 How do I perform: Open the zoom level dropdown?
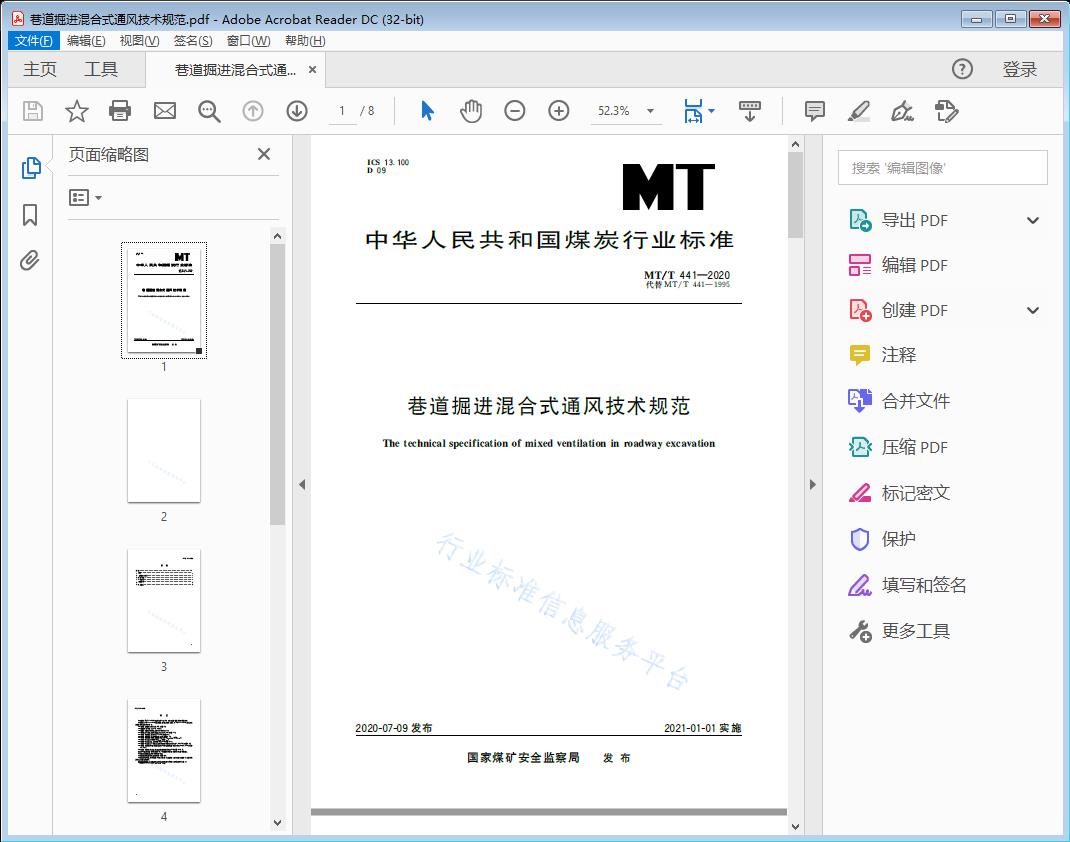(x=651, y=111)
